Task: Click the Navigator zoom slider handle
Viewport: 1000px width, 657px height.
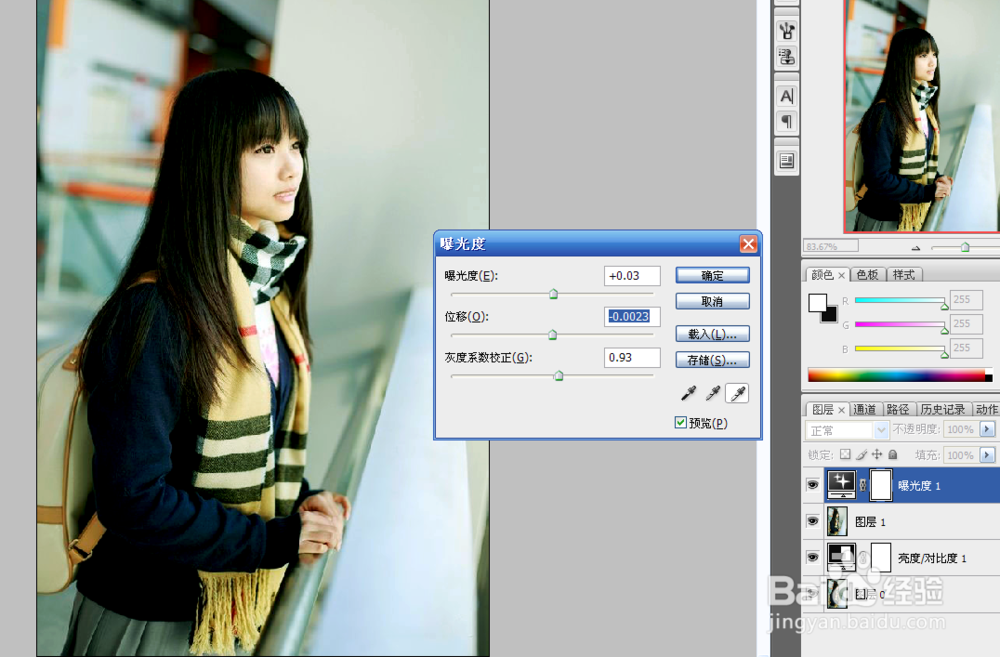Action: point(965,247)
